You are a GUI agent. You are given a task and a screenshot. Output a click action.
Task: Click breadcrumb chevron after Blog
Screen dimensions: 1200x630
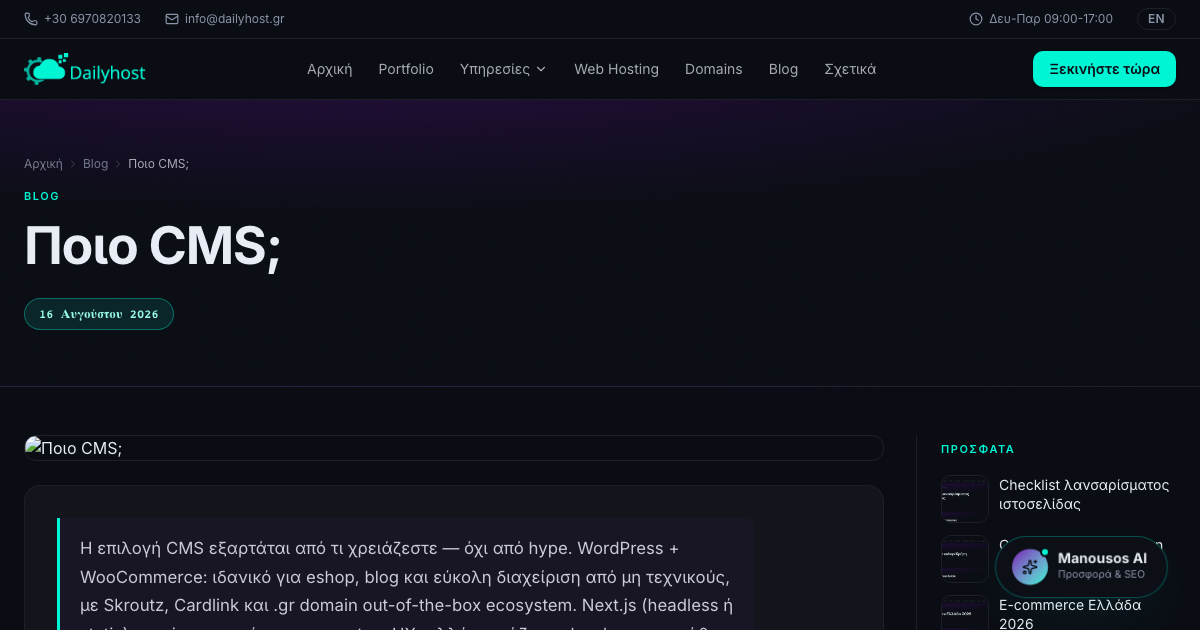pos(118,164)
